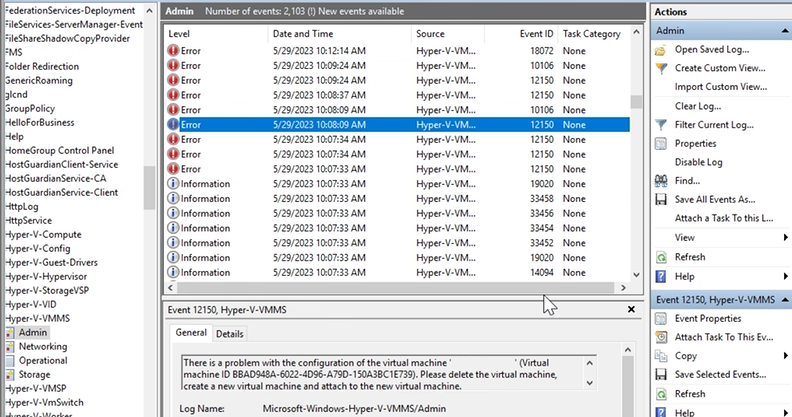Collapse the Event 12150 actions section
Image resolution: width=792 pixels, height=417 pixels.
point(785,300)
